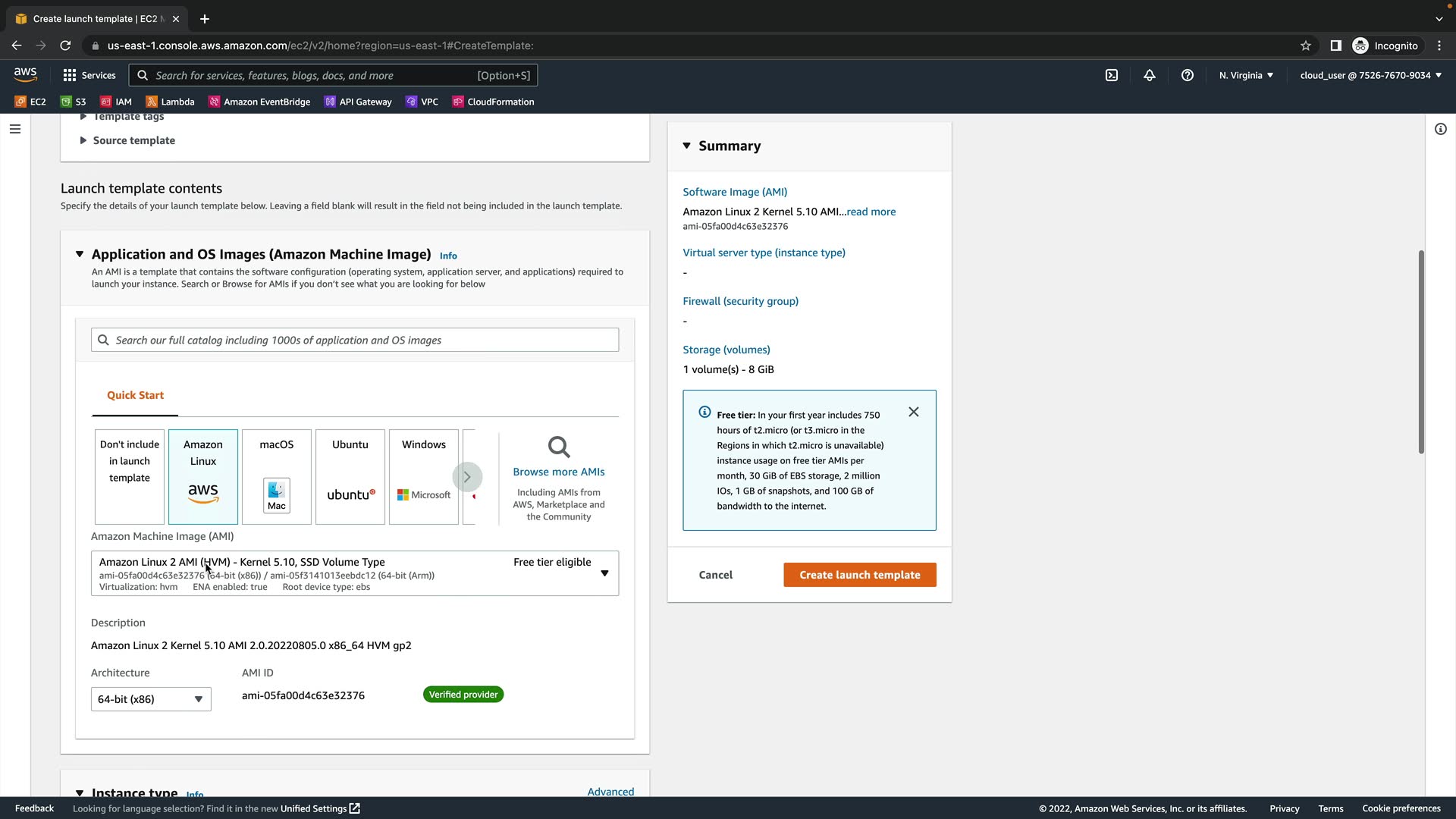Open the help question mark icon
Image resolution: width=1456 pixels, height=819 pixels.
(x=1188, y=75)
